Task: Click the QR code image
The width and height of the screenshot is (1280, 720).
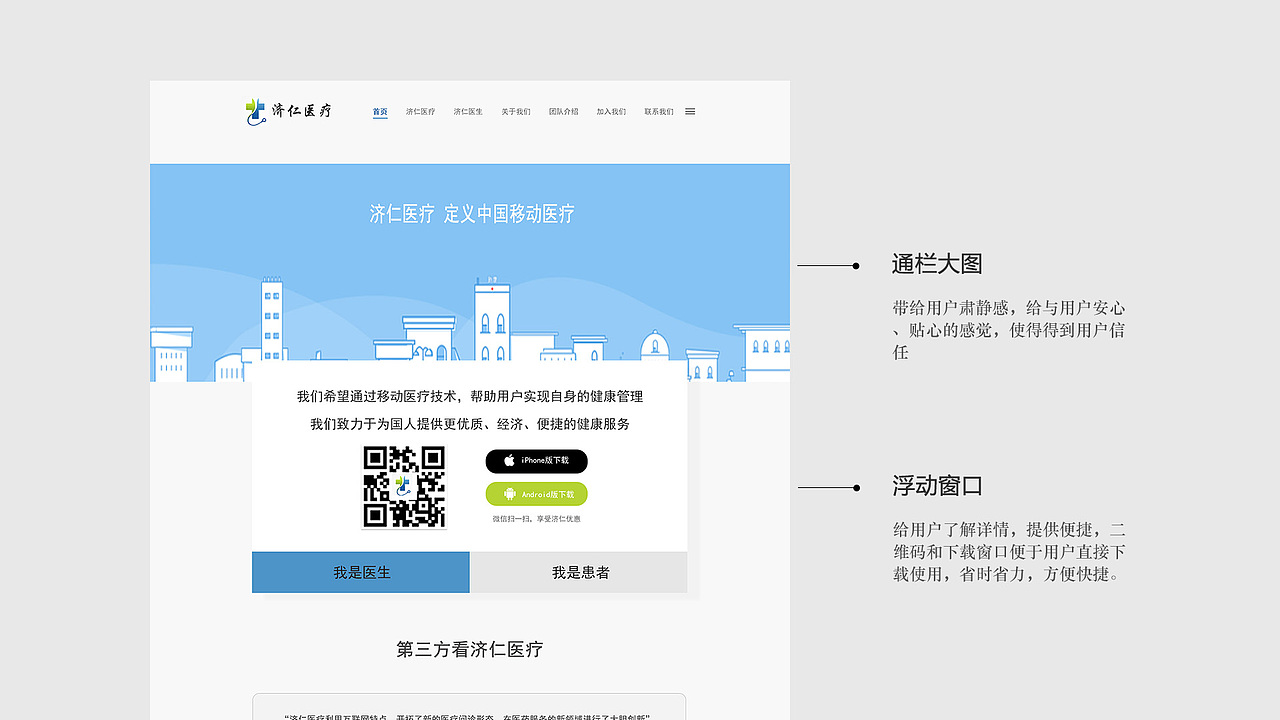Action: 404,487
